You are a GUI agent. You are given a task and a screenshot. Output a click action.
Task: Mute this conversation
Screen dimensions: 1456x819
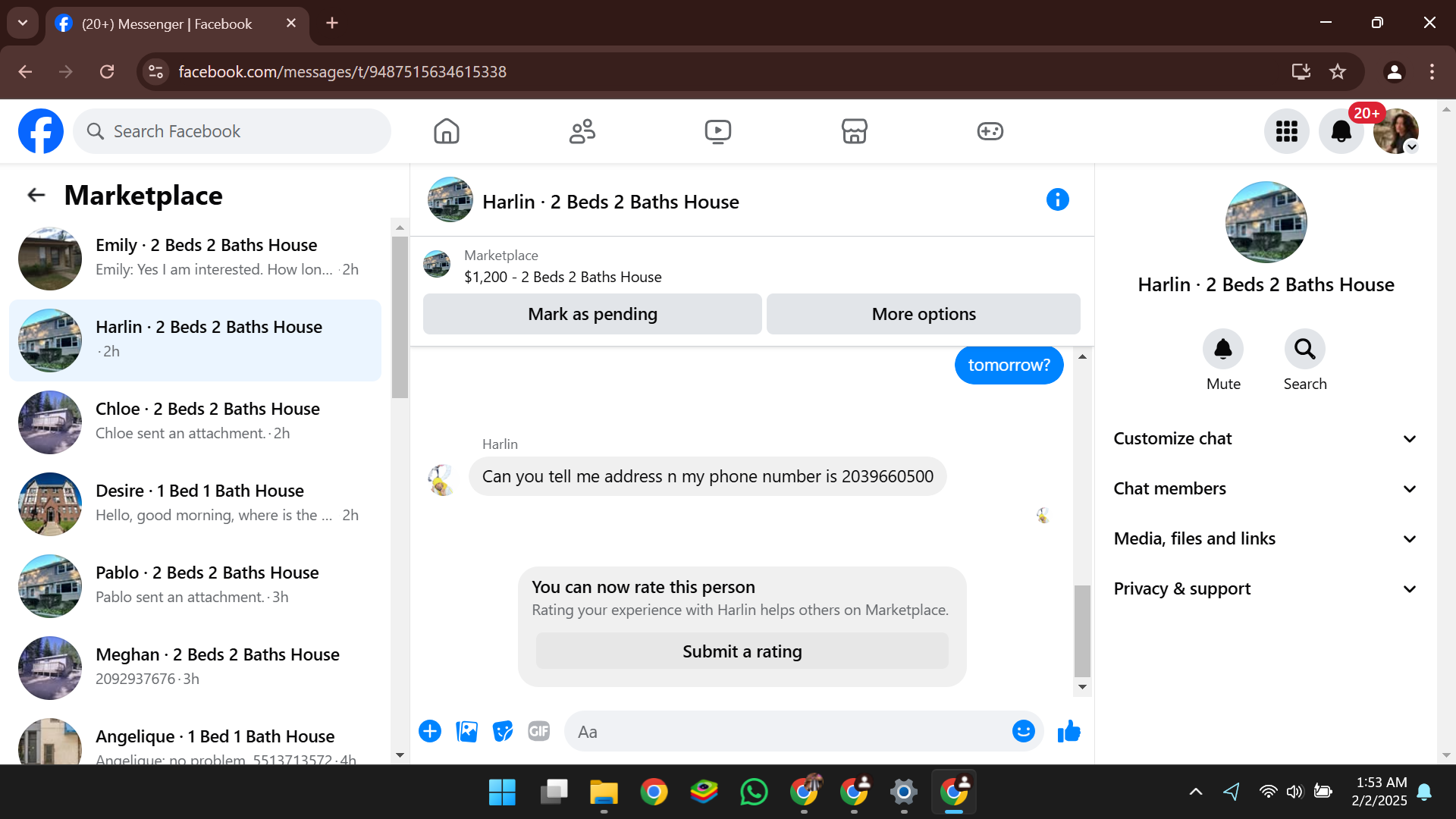1222,350
